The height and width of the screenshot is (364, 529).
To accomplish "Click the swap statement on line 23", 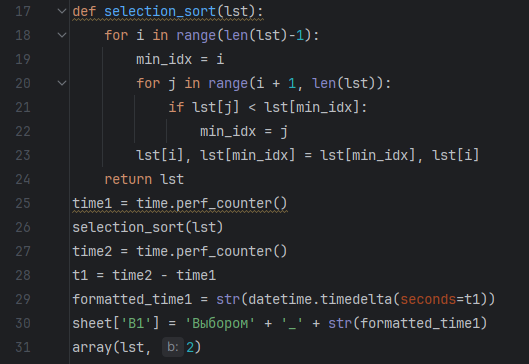I will tap(307, 156).
